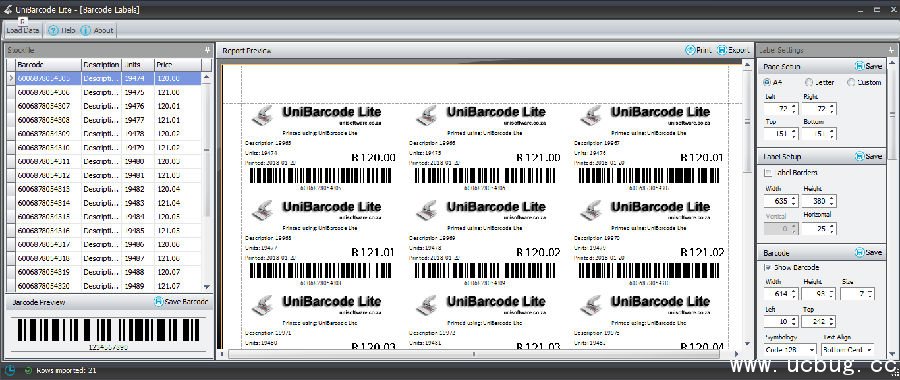The height and width of the screenshot is (380, 900).
Task: Click the Description cell in the 19482 row
Action: pyautogui.click(x=102, y=189)
